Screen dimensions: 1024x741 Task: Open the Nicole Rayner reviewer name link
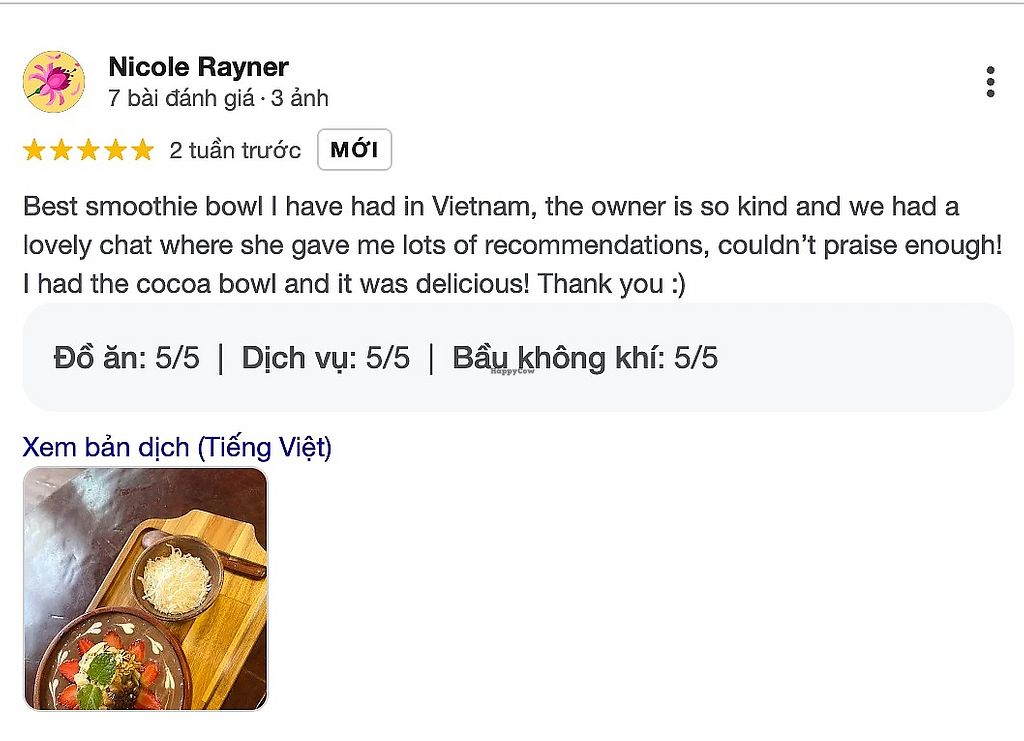[x=198, y=67]
